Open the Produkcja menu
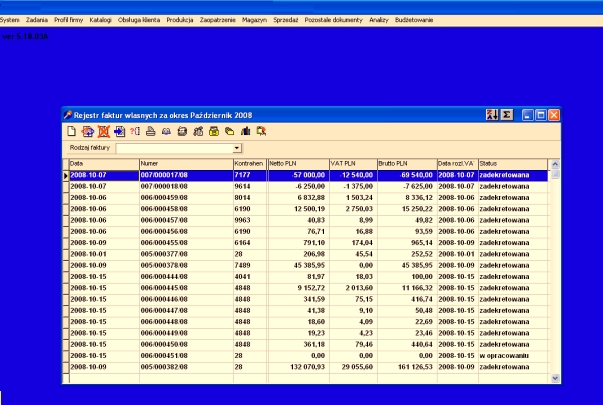Screen dimensions: 603x405 point(180,20)
